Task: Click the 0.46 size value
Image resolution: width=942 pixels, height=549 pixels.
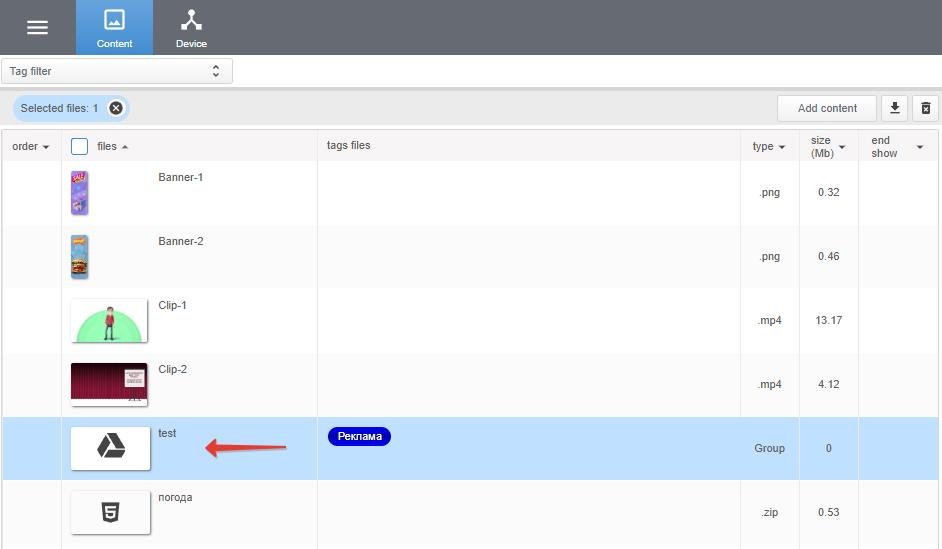Action: [x=828, y=256]
